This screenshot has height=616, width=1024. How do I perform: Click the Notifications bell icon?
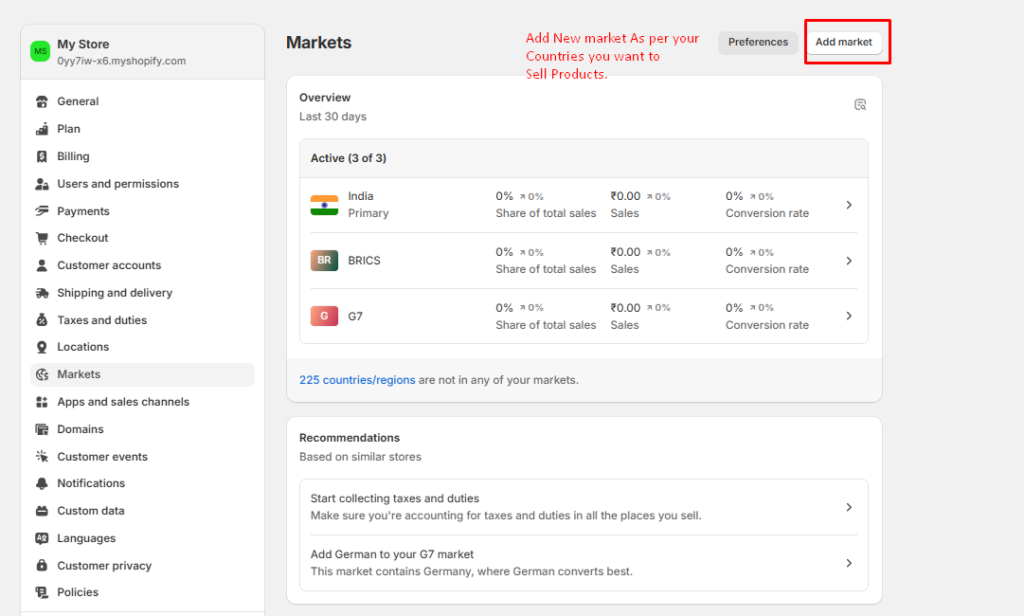(x=42, y=483)
